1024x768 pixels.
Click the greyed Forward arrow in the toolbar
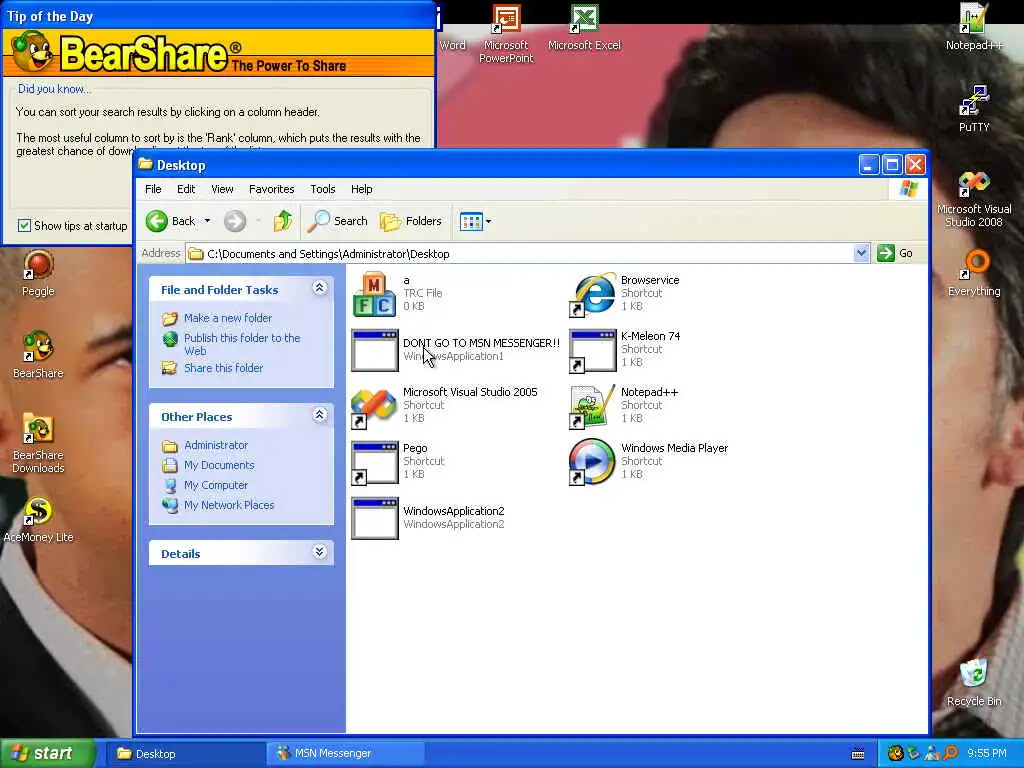click(234, 221)
